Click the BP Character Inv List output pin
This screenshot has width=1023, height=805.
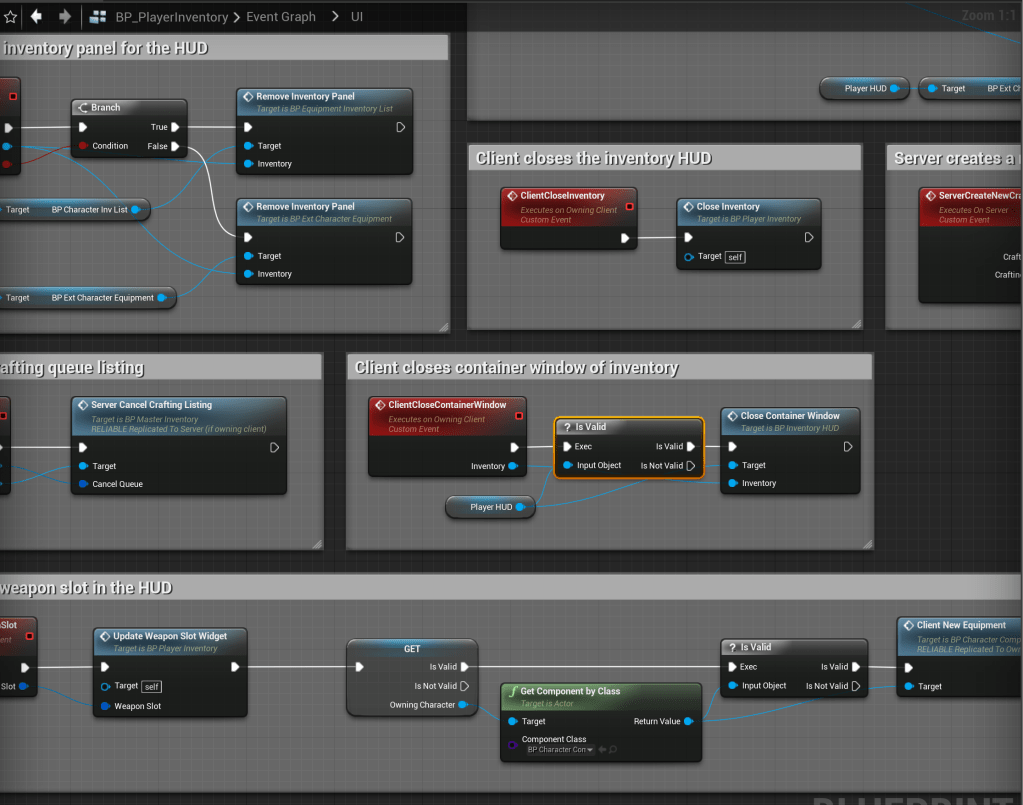(x=136, y=209)
